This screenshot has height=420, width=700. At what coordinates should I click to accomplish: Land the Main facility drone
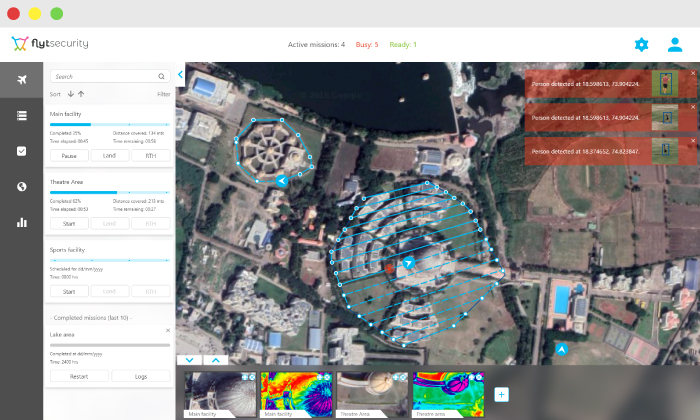109,156
